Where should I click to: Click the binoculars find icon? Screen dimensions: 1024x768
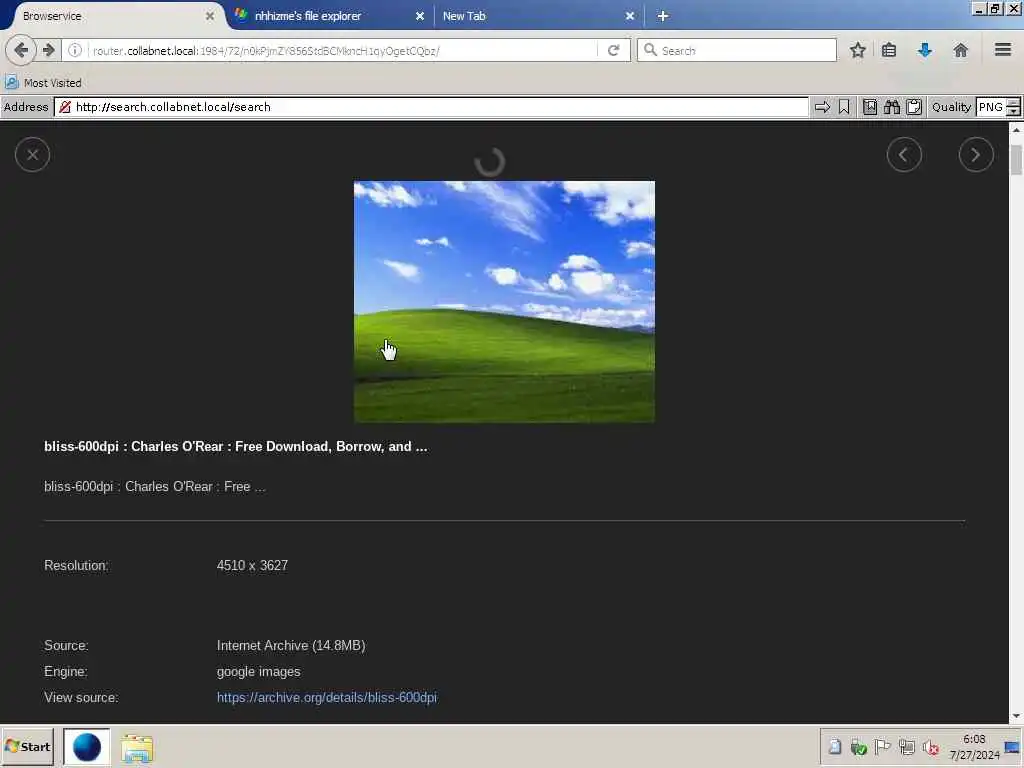[x=891, y=107]
